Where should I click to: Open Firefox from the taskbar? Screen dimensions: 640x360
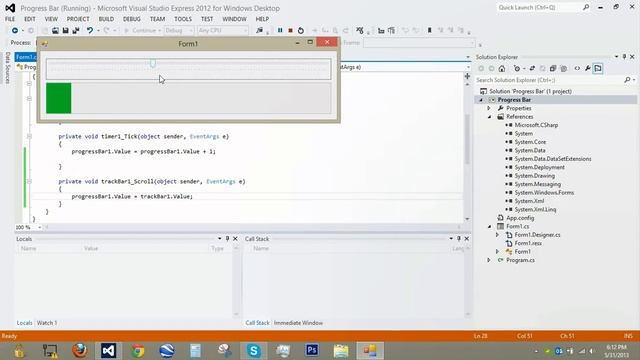point(80,351)
